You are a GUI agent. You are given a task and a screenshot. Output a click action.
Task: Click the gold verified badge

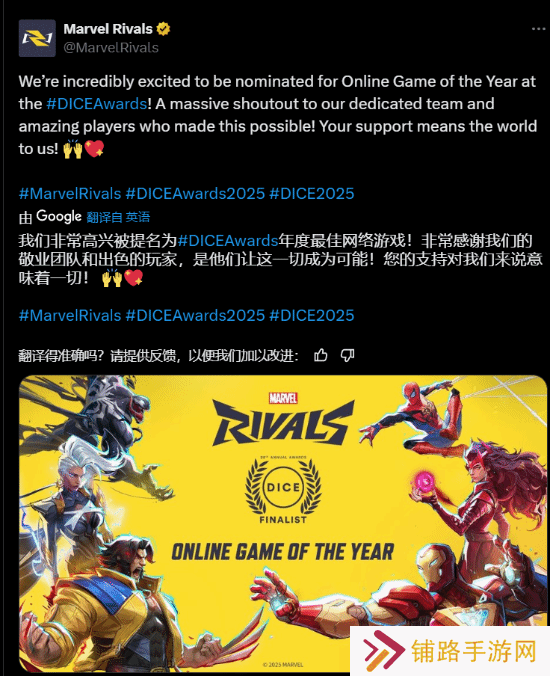163,29
